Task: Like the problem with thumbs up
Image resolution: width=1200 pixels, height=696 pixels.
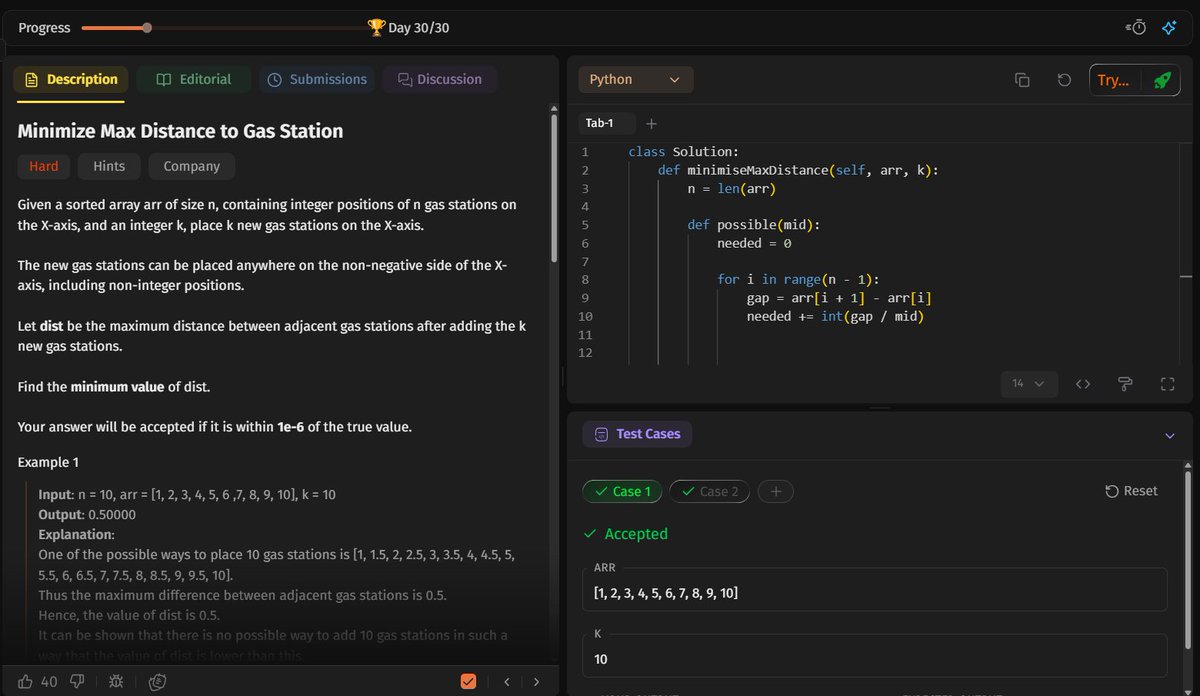Action: [26, 682]
